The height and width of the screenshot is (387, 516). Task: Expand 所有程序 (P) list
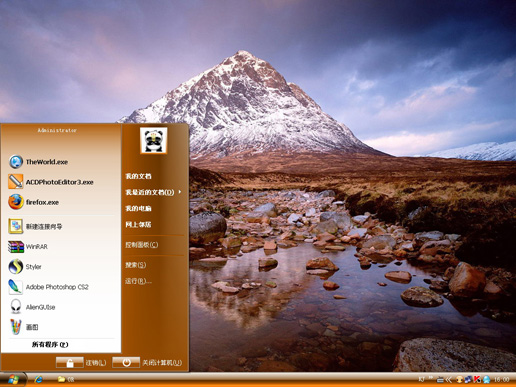(50, 345)
